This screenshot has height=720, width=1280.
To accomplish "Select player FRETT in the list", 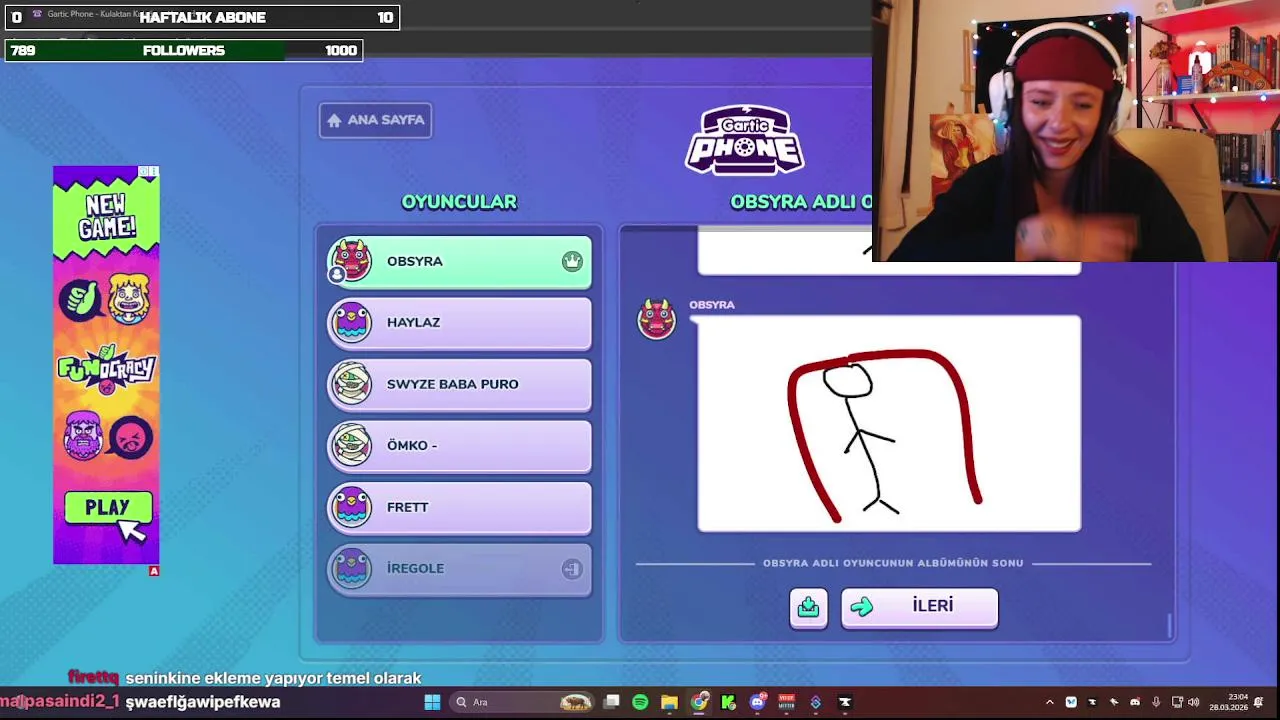I will tap(459, 508).
